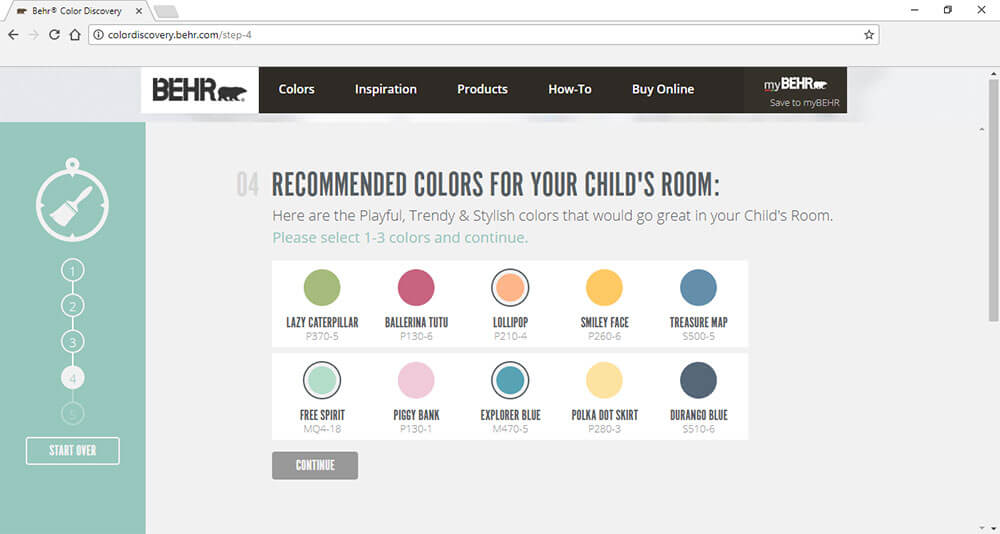Click color code M470-5
Viewport: 1000px width, 534px height.
coord(510,429)
